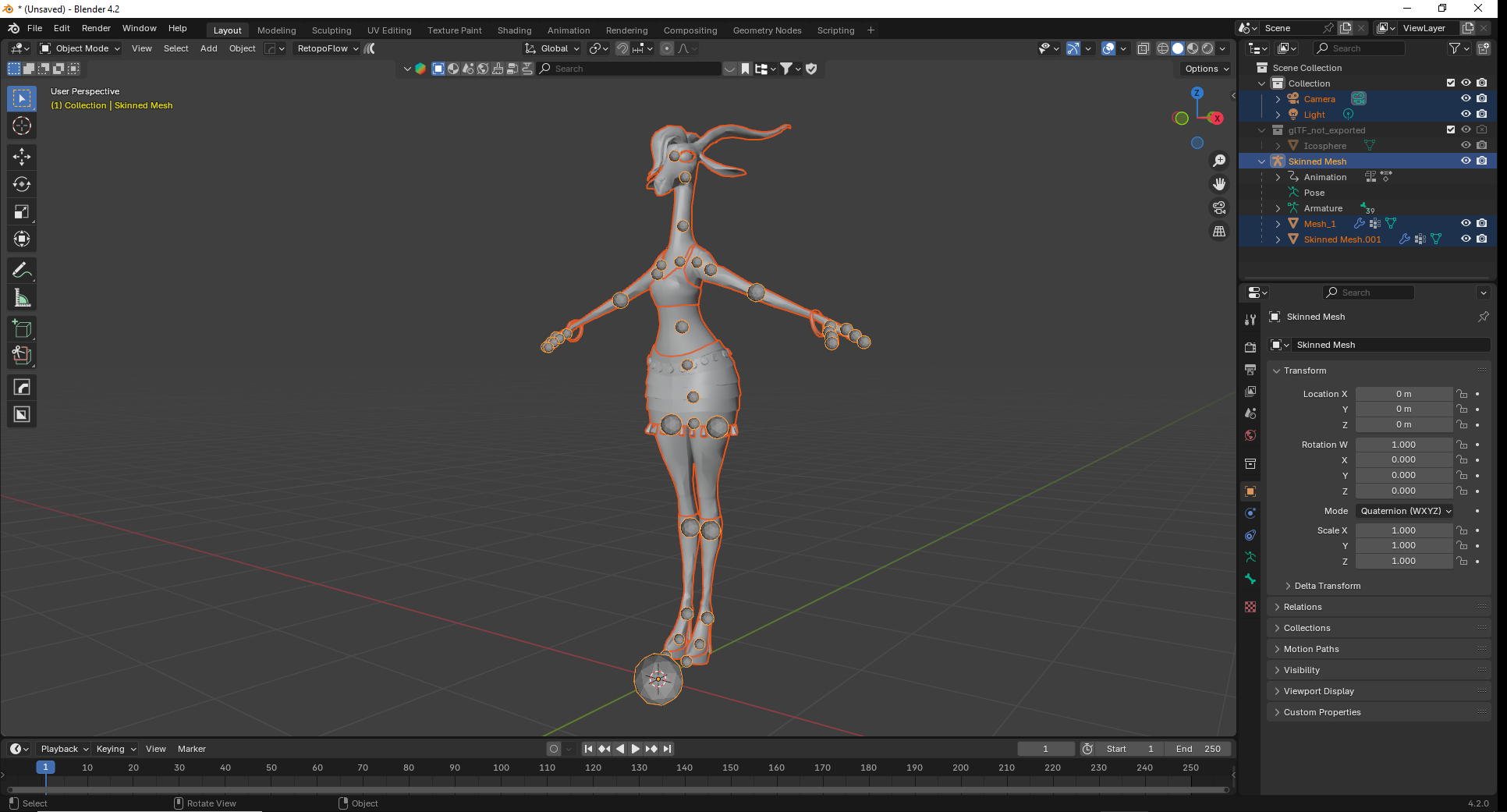
Task: Open the Playback dropdown in timeline
Action: [x=64, y=749]
